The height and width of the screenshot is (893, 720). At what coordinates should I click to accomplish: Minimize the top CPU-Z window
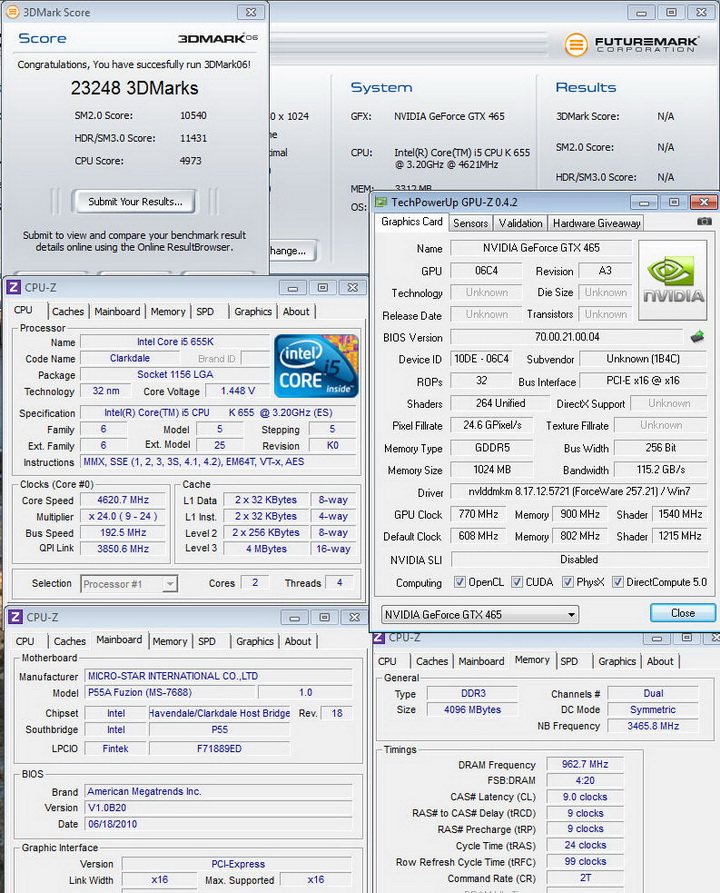click(x=293, y=288)
